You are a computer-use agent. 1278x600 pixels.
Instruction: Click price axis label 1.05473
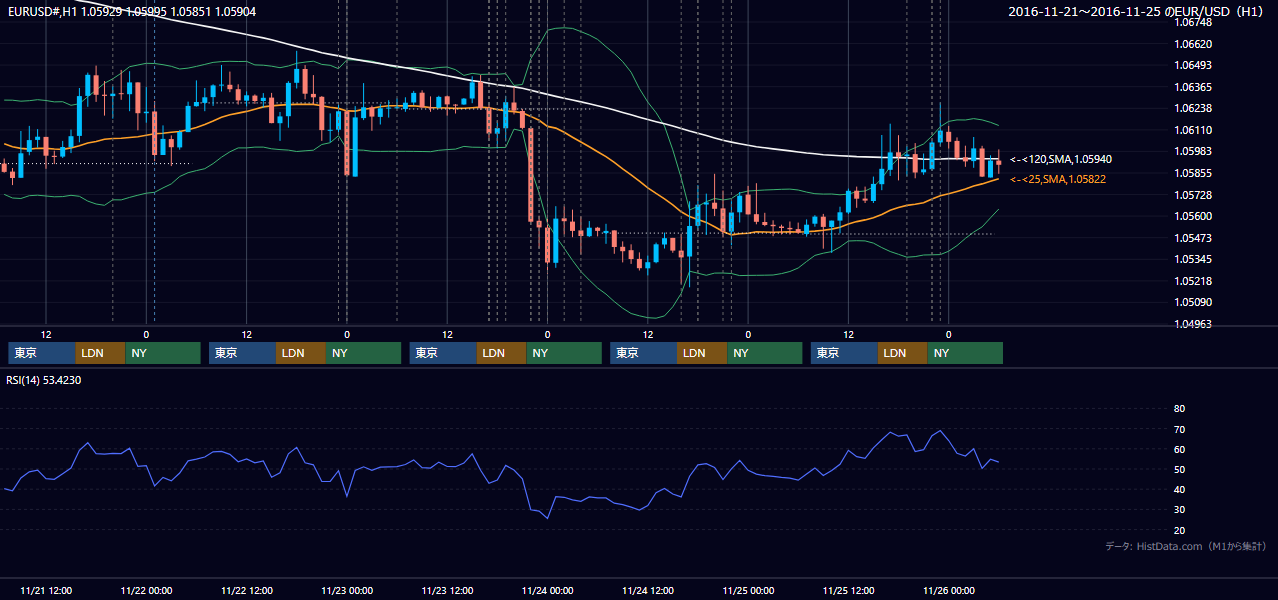(x=1191, y=238)
